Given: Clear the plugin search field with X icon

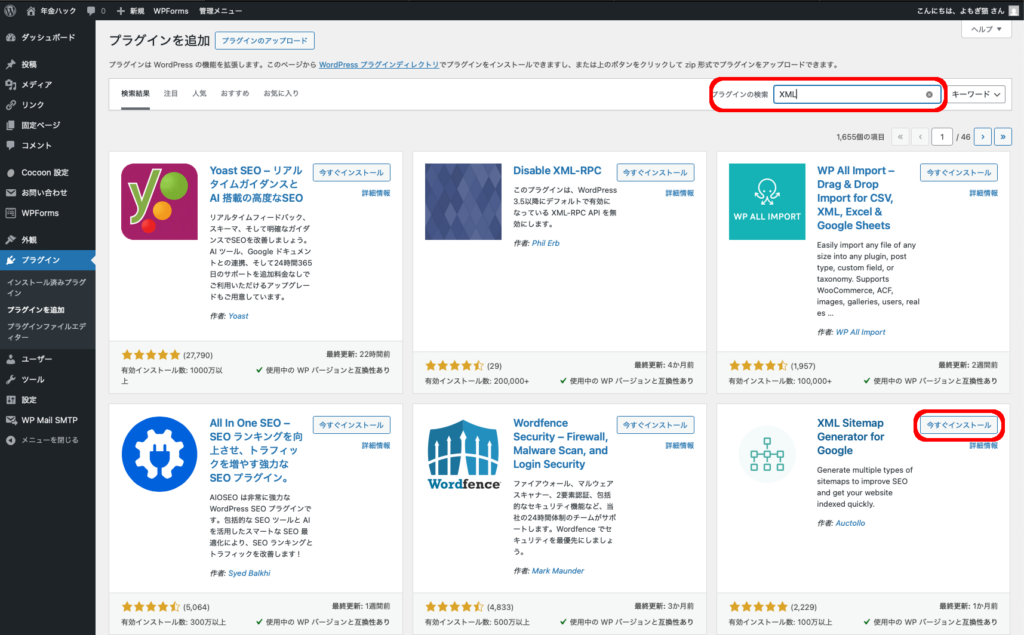Looking at the screenshot, I should pos(929,94).
